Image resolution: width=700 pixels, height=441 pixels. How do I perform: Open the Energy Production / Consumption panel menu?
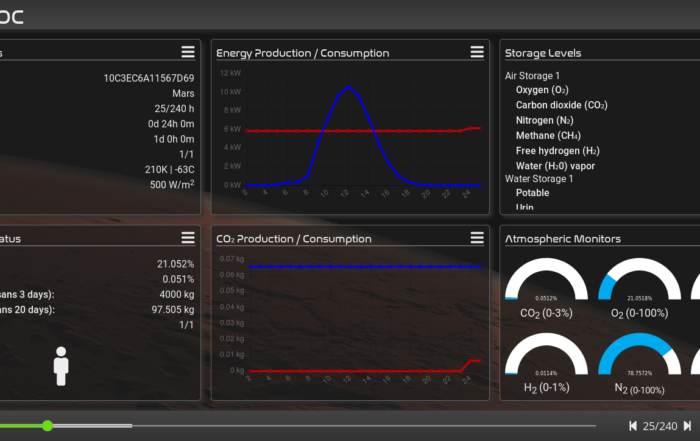click(x=477, y=52)
